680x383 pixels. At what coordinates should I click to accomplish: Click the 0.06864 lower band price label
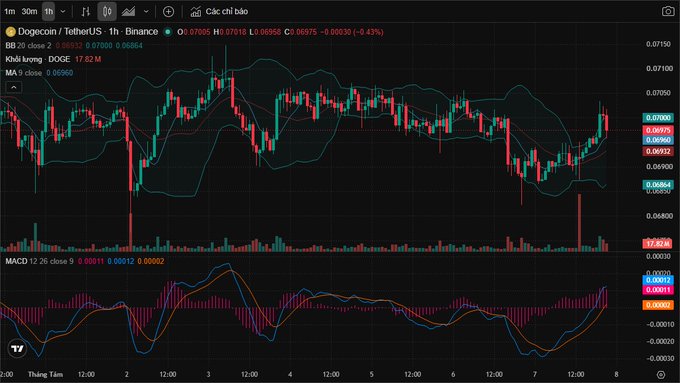(658, 185)
